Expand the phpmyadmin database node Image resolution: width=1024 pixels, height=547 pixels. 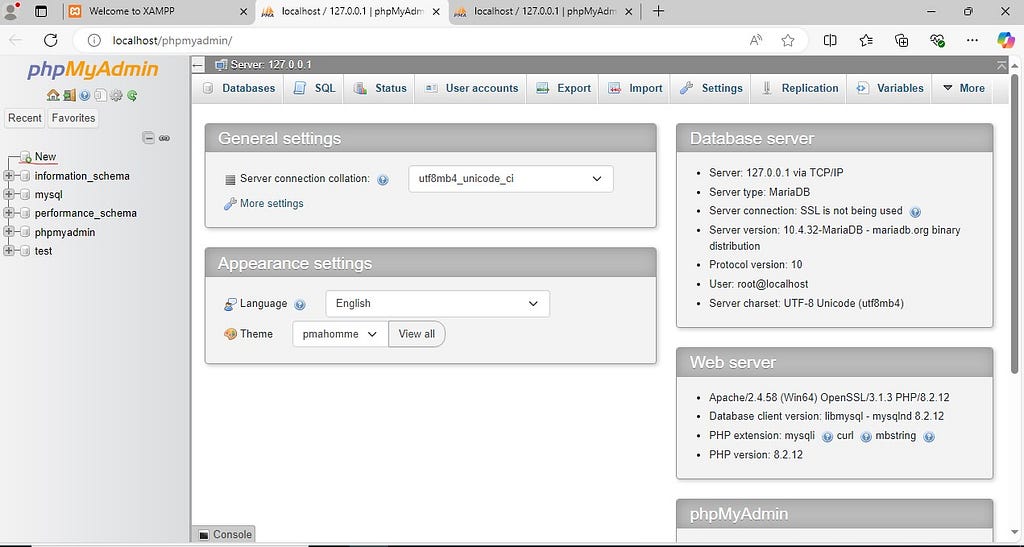point(8,232)
